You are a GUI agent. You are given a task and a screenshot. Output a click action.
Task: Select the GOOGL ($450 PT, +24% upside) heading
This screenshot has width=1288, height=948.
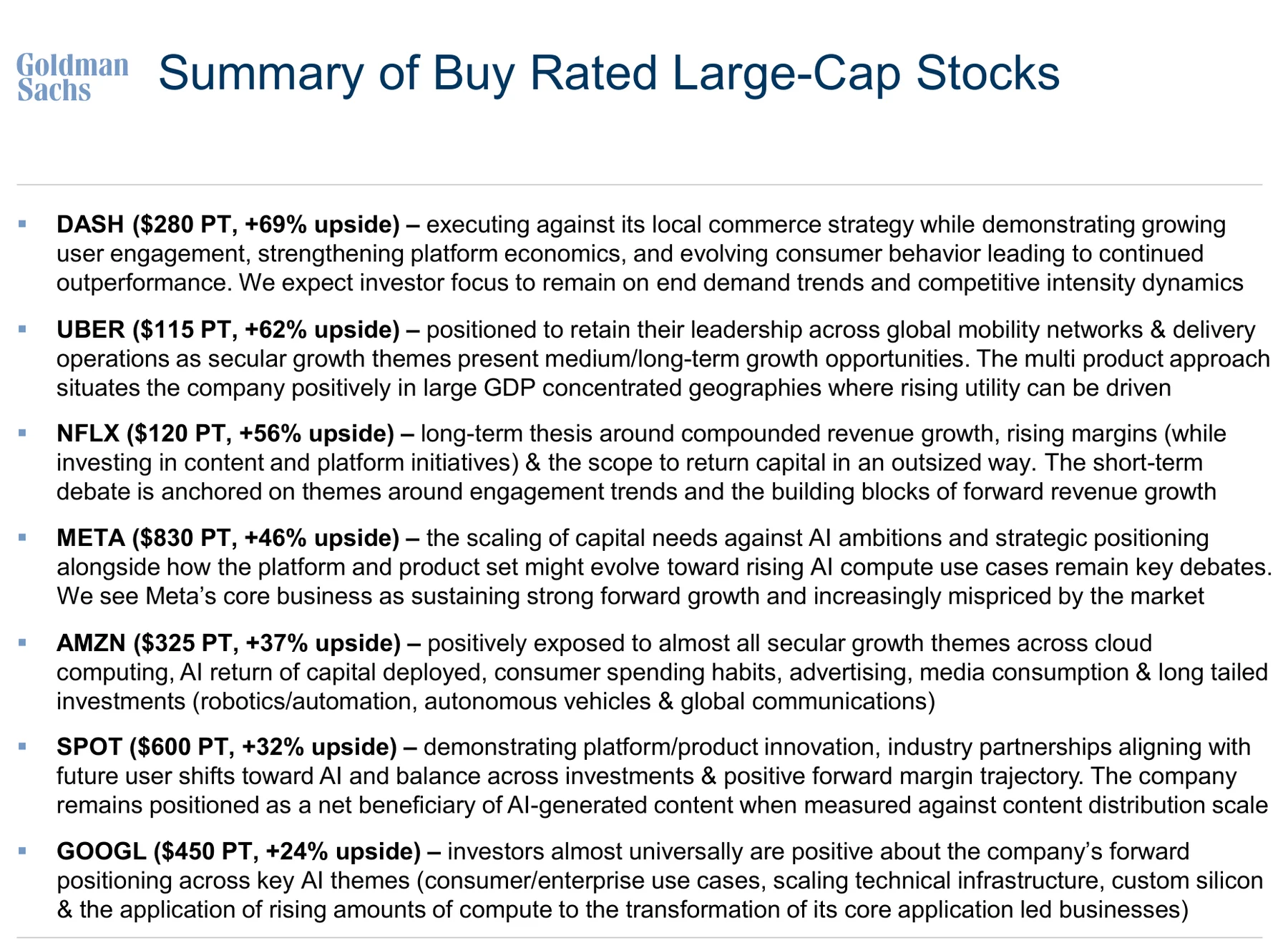[x=239, y=851]
